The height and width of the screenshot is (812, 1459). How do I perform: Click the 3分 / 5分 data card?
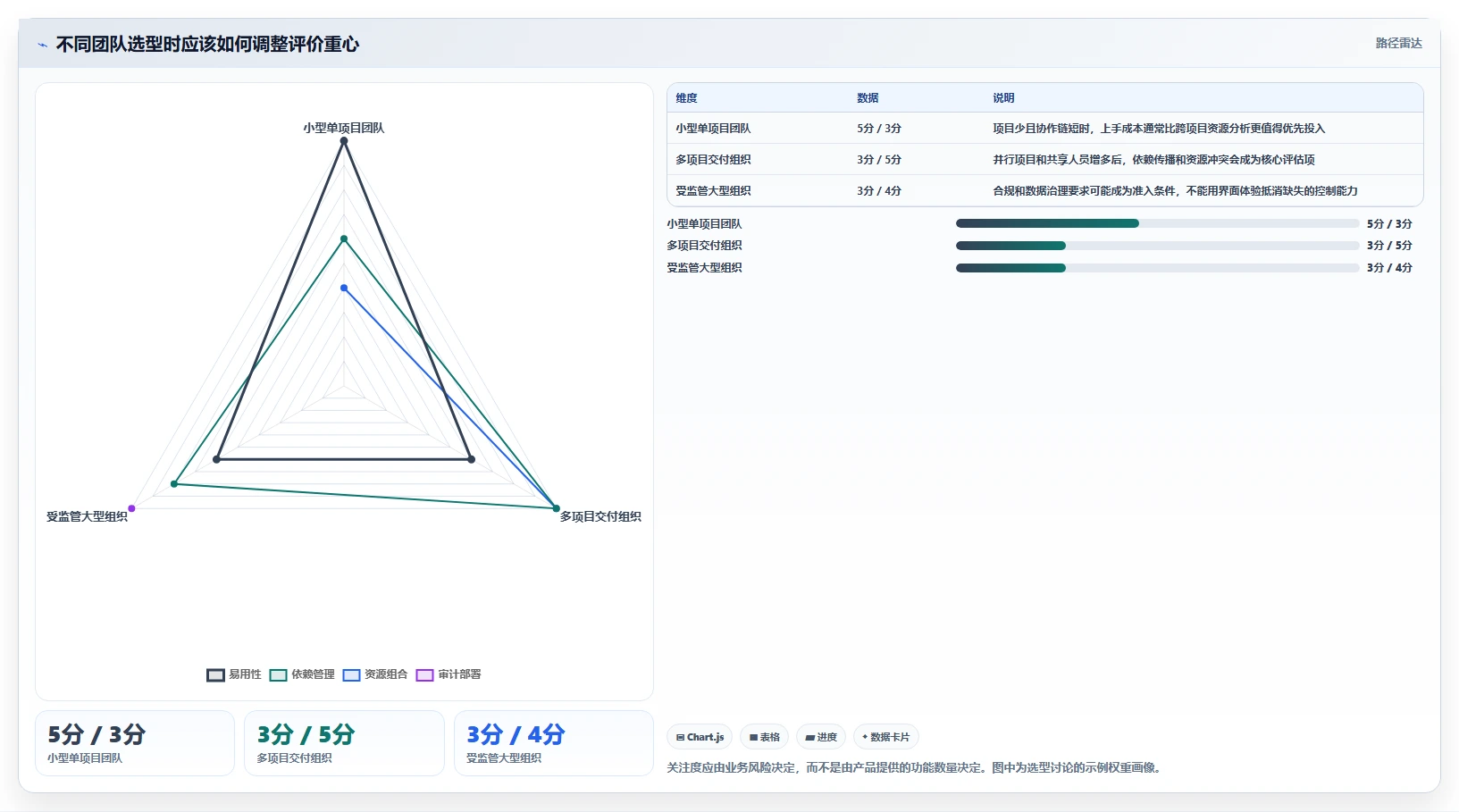click(344, 743)
